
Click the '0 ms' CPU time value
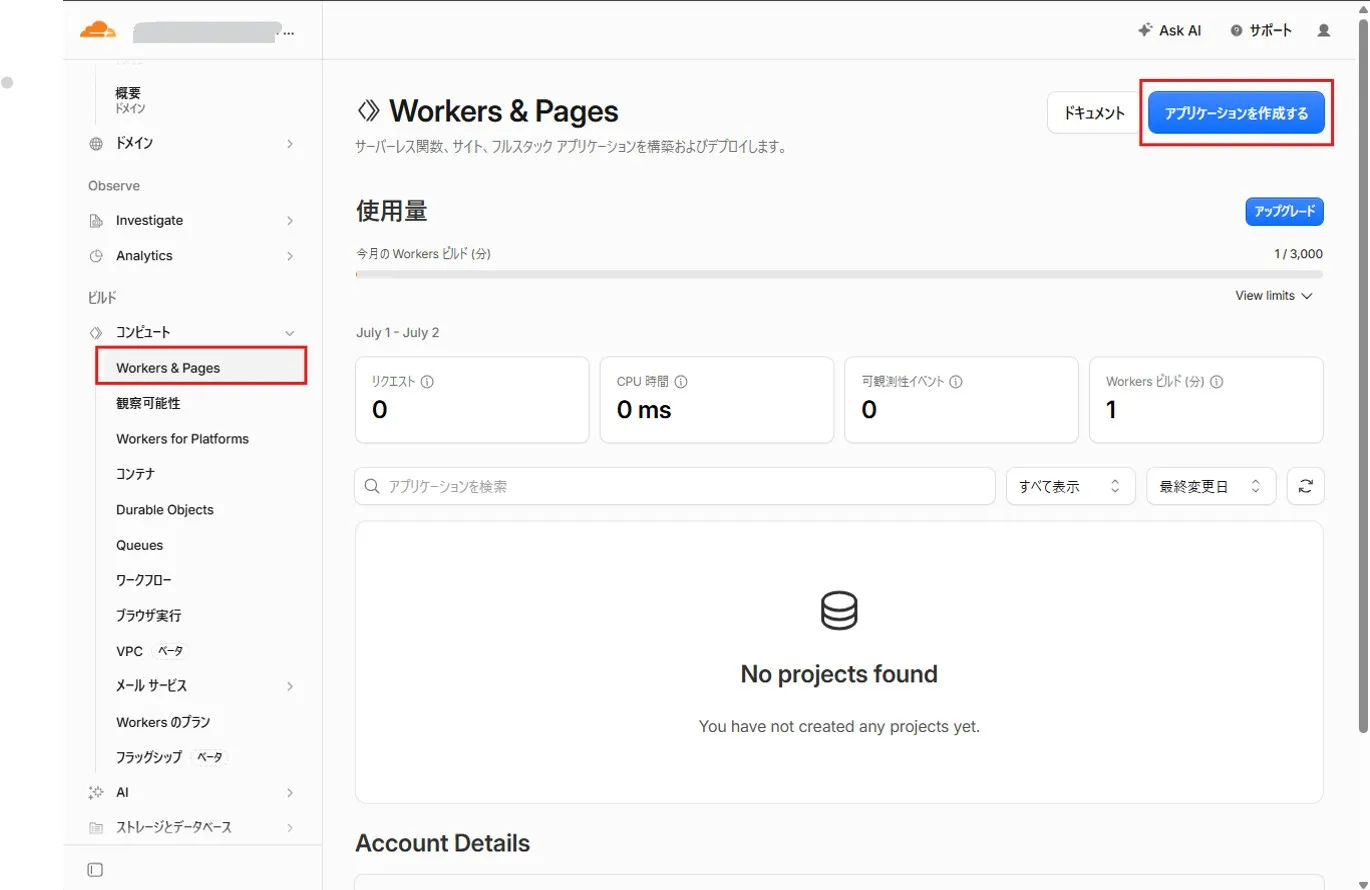pyautogui.click(x=644, y=410)
